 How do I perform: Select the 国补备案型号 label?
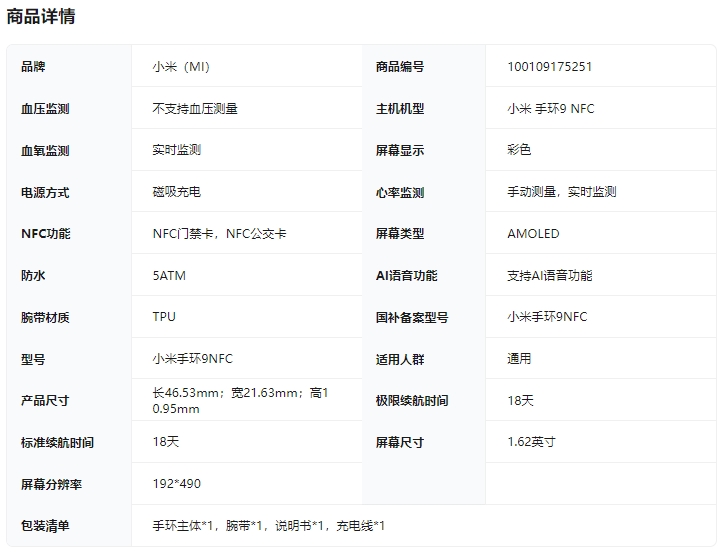[412, 318]
